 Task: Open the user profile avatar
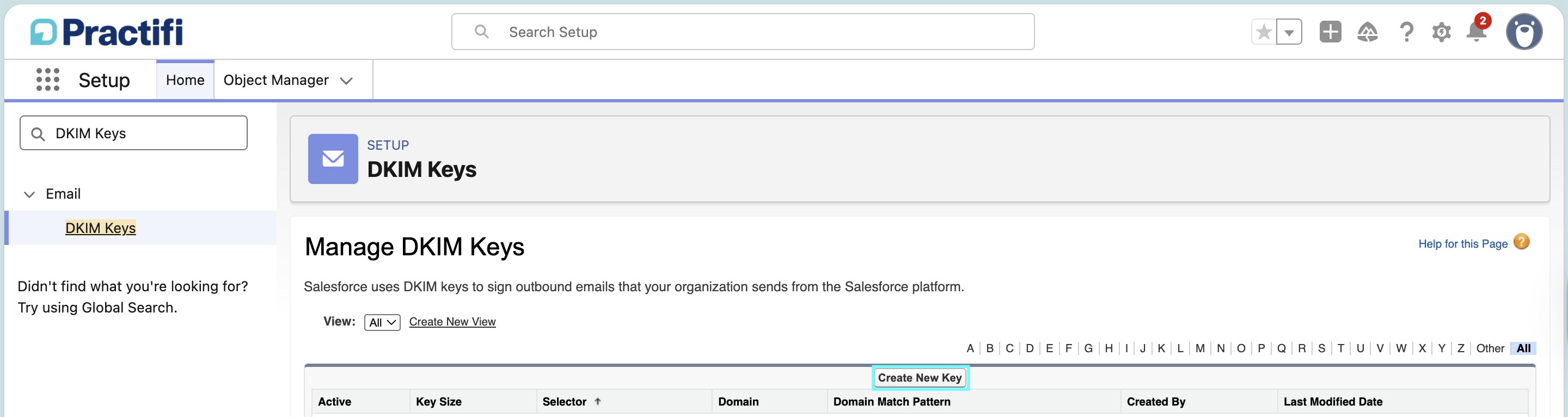[1524, 32]
